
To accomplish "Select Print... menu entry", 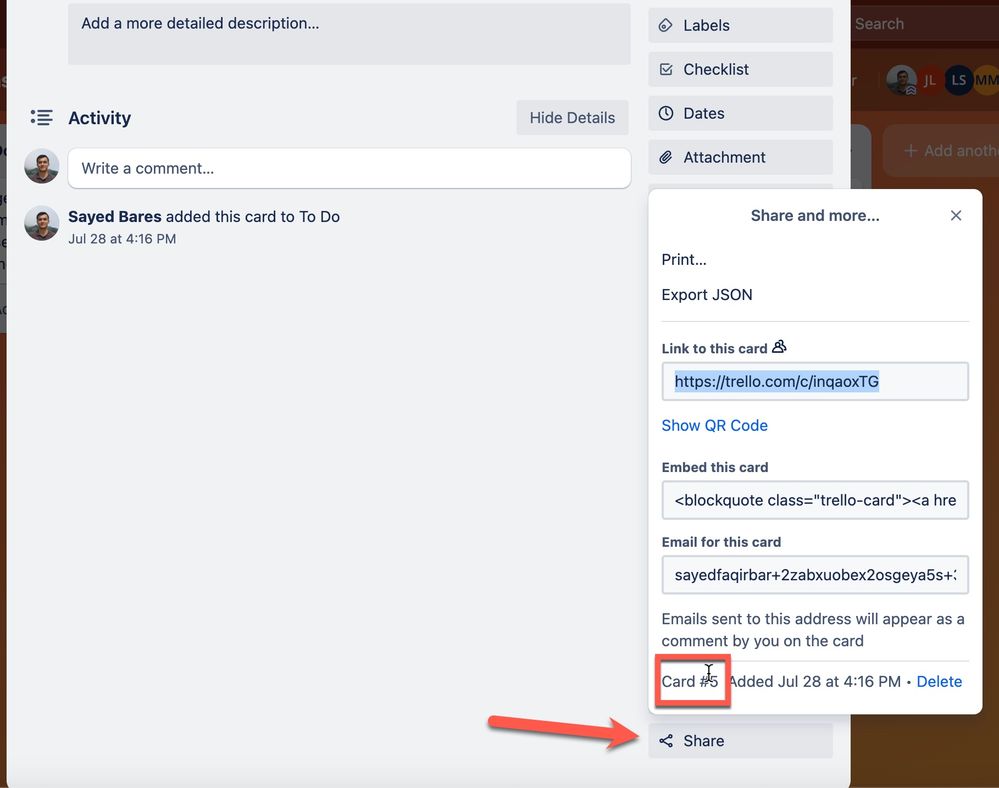I will (684, 260).
